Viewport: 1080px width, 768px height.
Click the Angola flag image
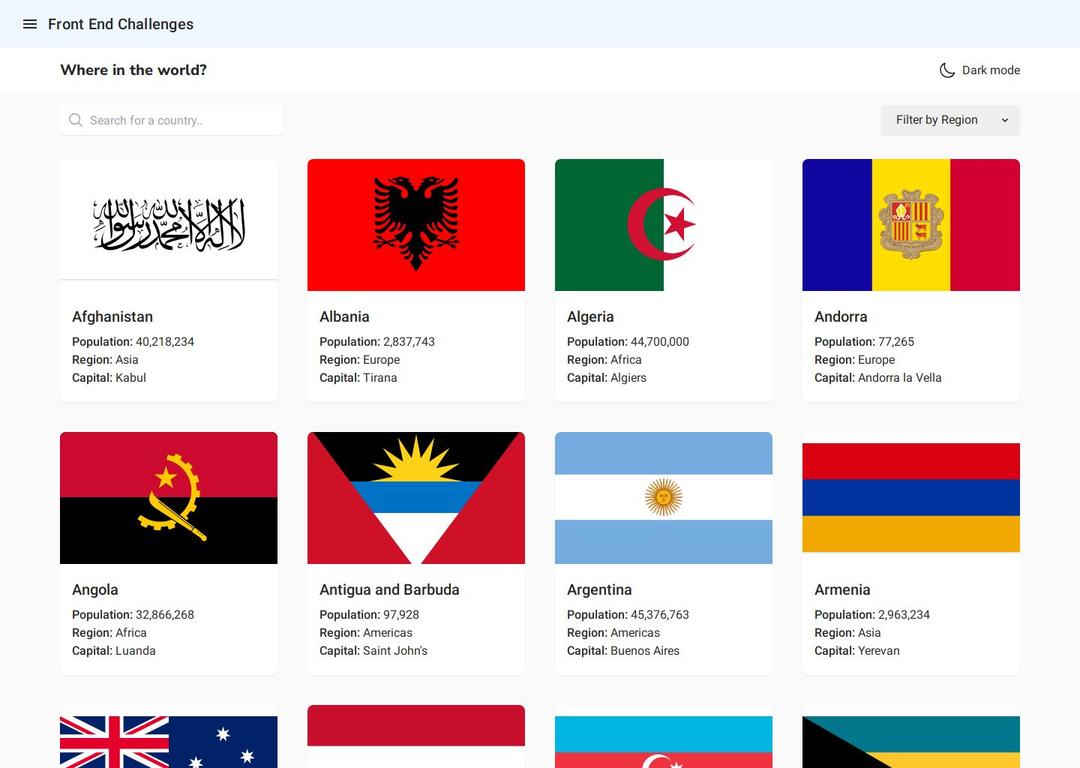coord(169,498)
